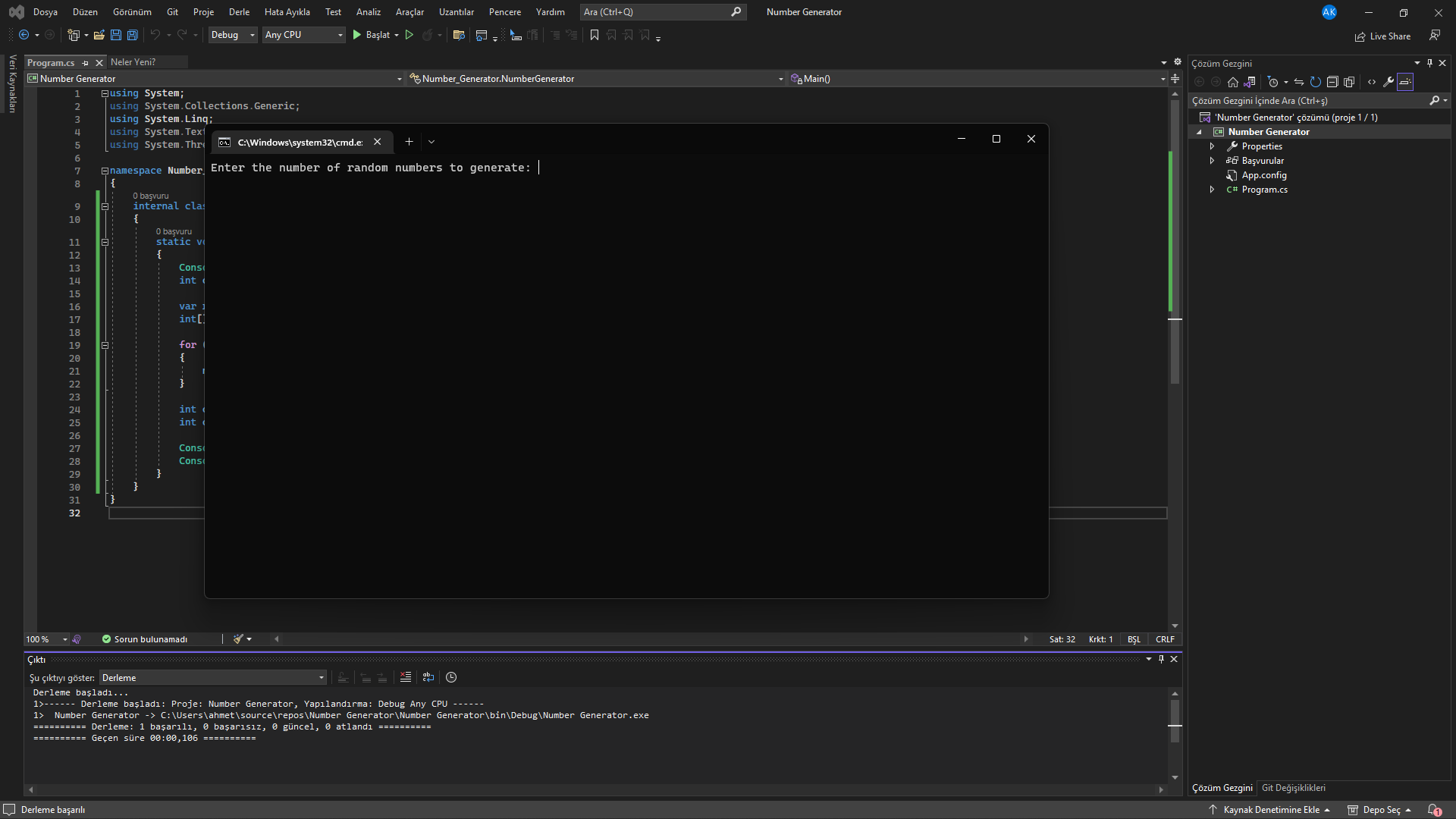Image resolution: width=1456 pixels, height=819 pixels.
Task: Click Sync with Active Document arrows icon
Action: point(1299,82)
